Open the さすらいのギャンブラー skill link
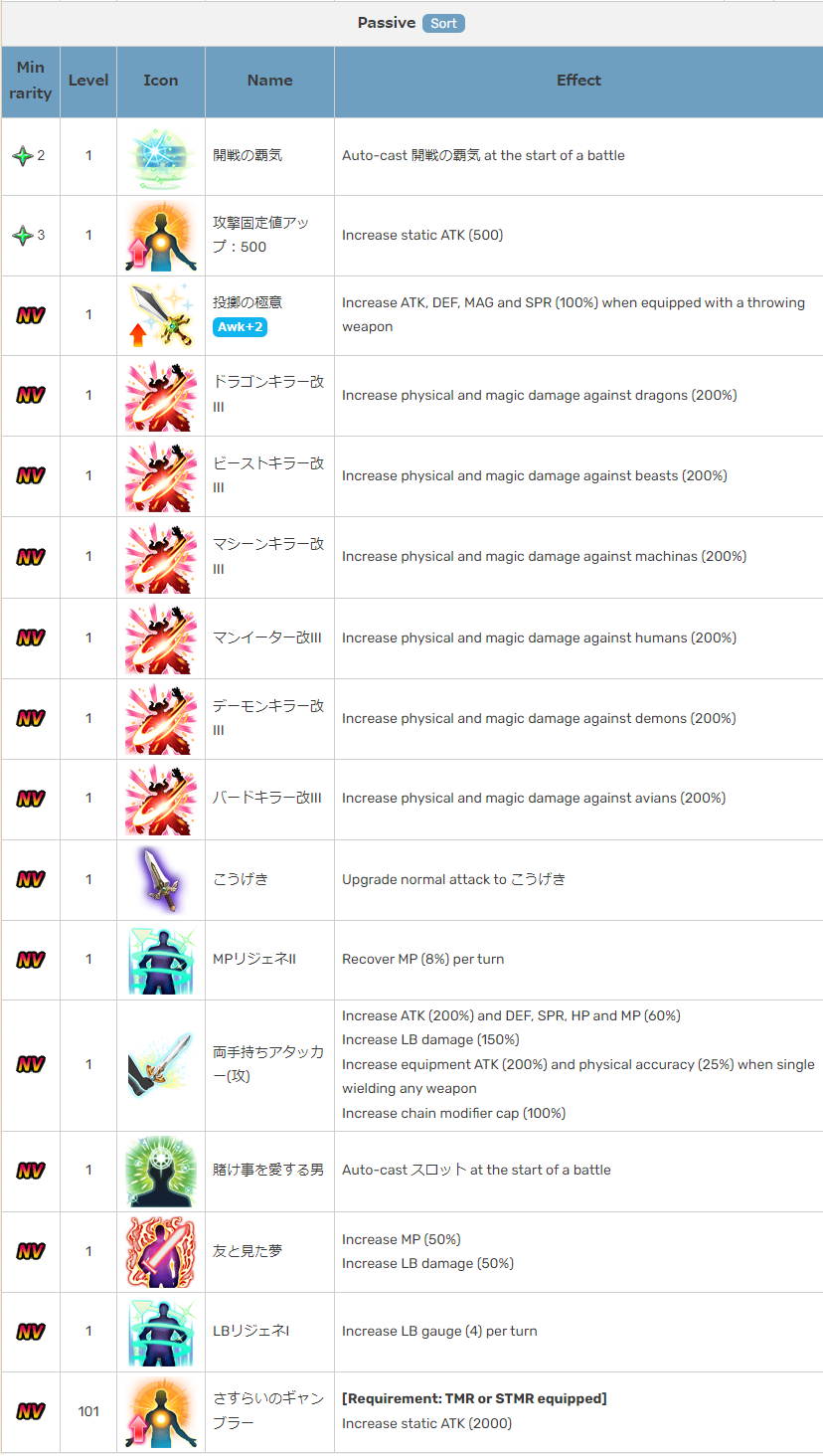The image size is (823, 1456). click(268, 1411)
